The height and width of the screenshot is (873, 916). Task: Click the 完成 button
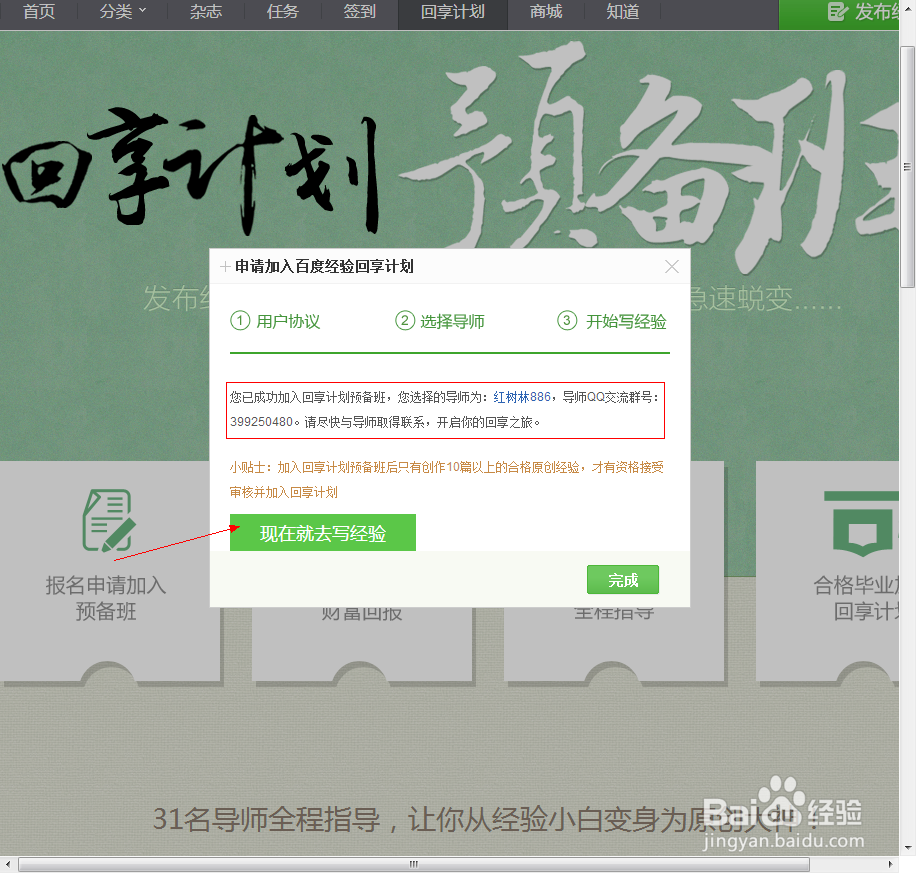point(623,580)
